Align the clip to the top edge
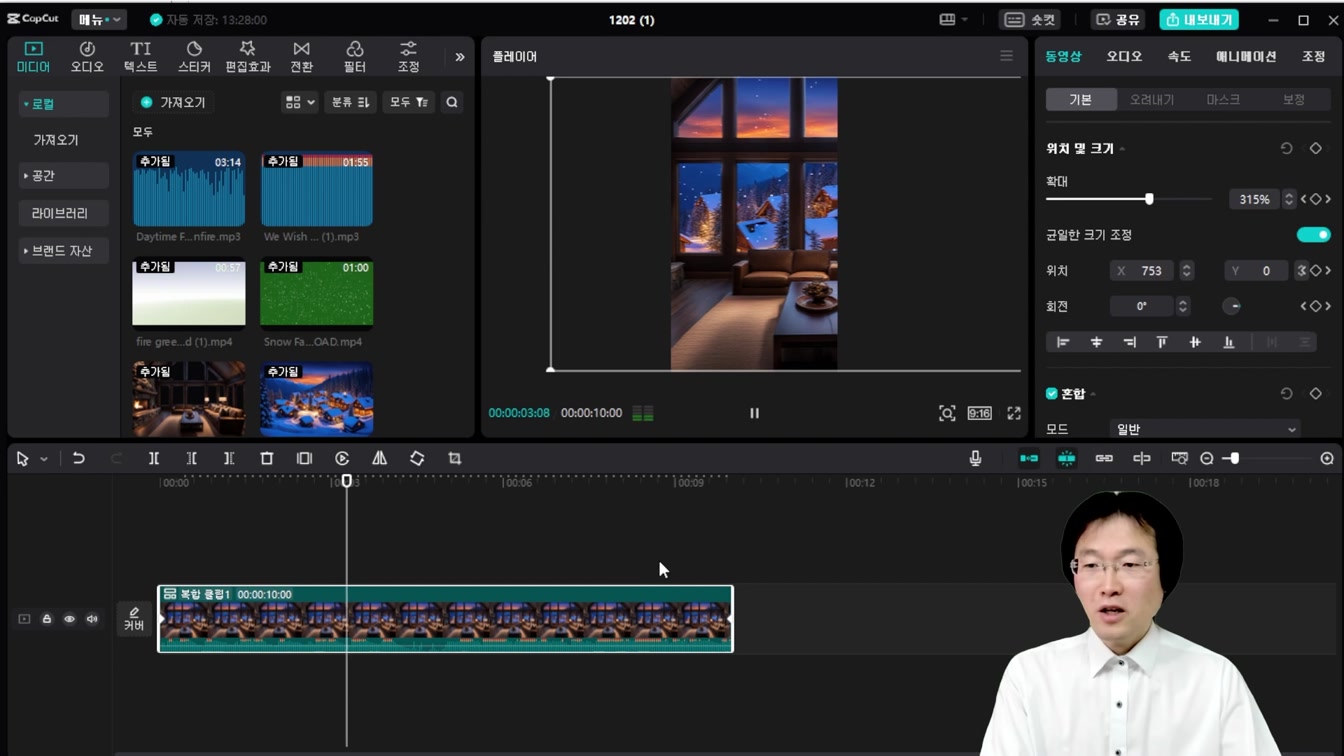 coord(1162,342)
